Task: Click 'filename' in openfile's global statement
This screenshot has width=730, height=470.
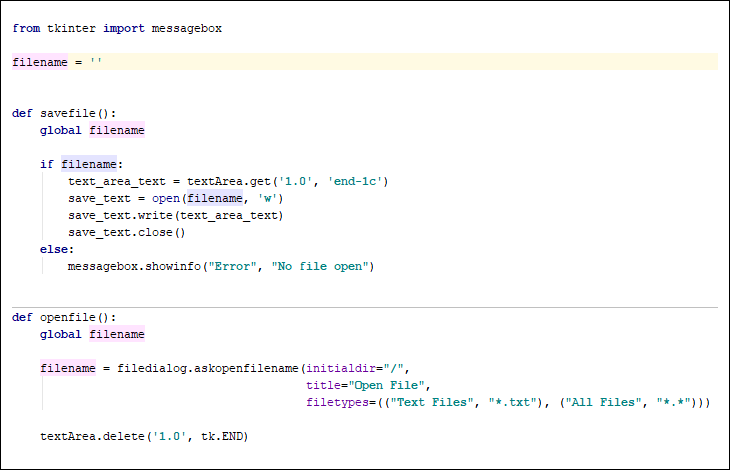Action: tap(117, 334)
